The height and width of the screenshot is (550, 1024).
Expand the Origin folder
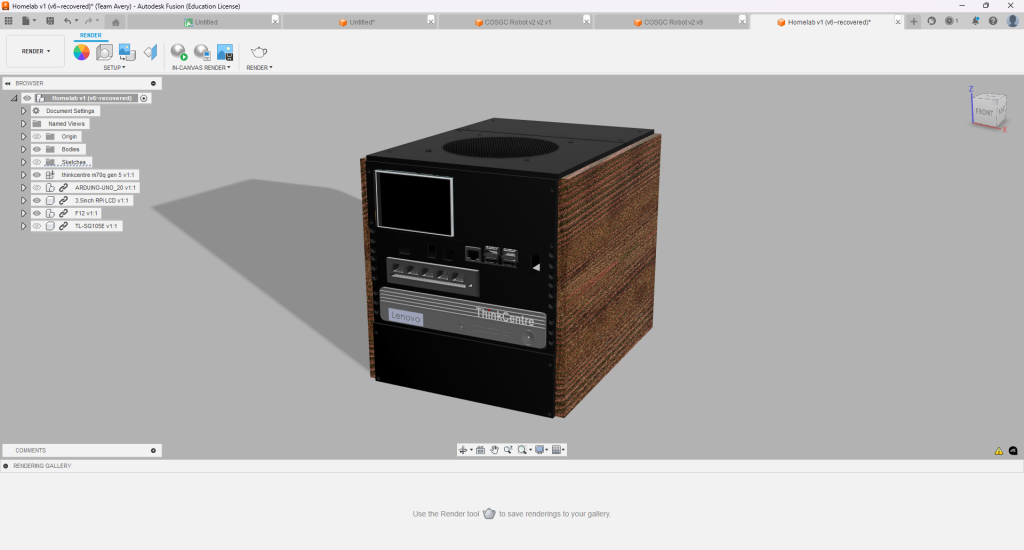24,137
